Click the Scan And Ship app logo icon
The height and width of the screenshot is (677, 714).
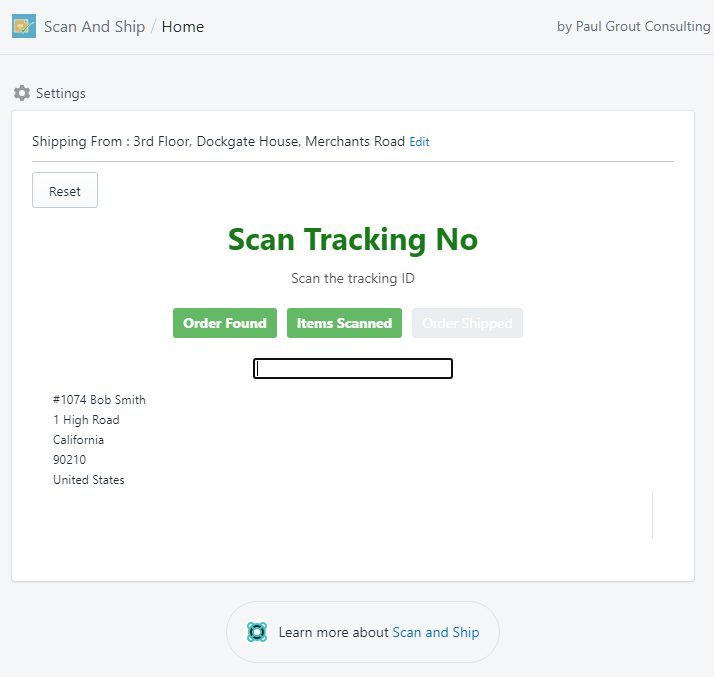point(24,26)
